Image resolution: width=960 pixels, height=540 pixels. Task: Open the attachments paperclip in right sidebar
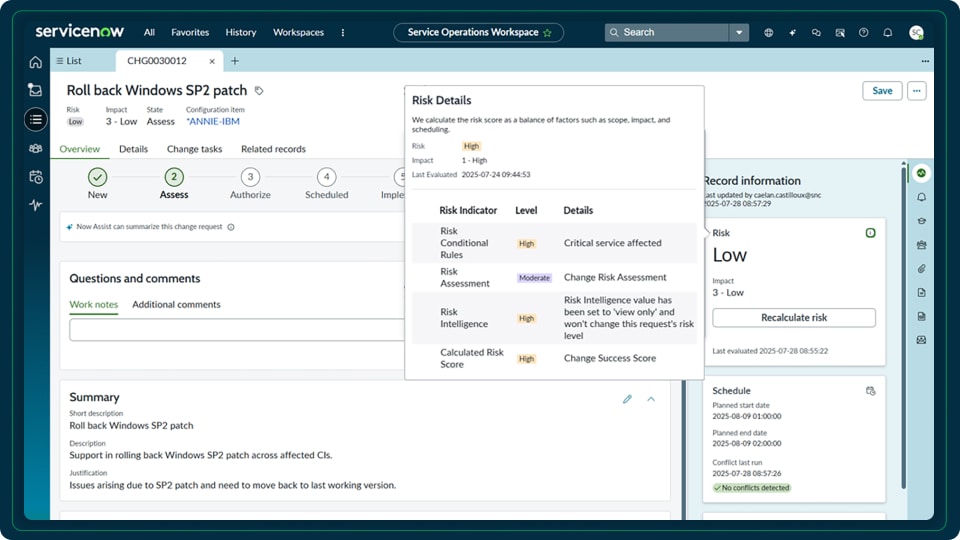tap(921, 269)
